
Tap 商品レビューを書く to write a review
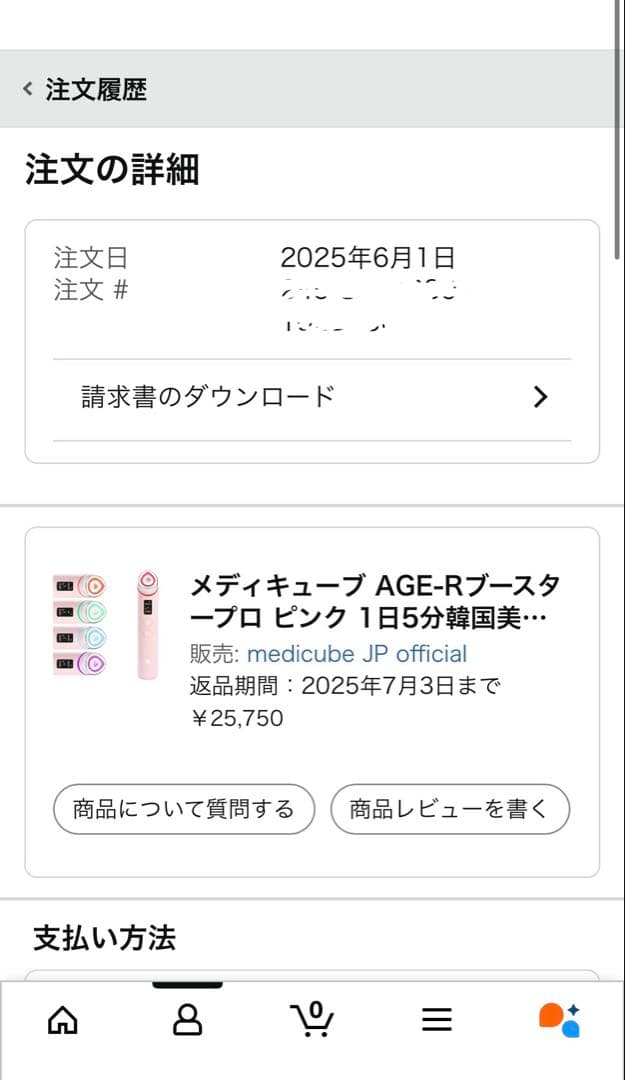pos(450,809)
